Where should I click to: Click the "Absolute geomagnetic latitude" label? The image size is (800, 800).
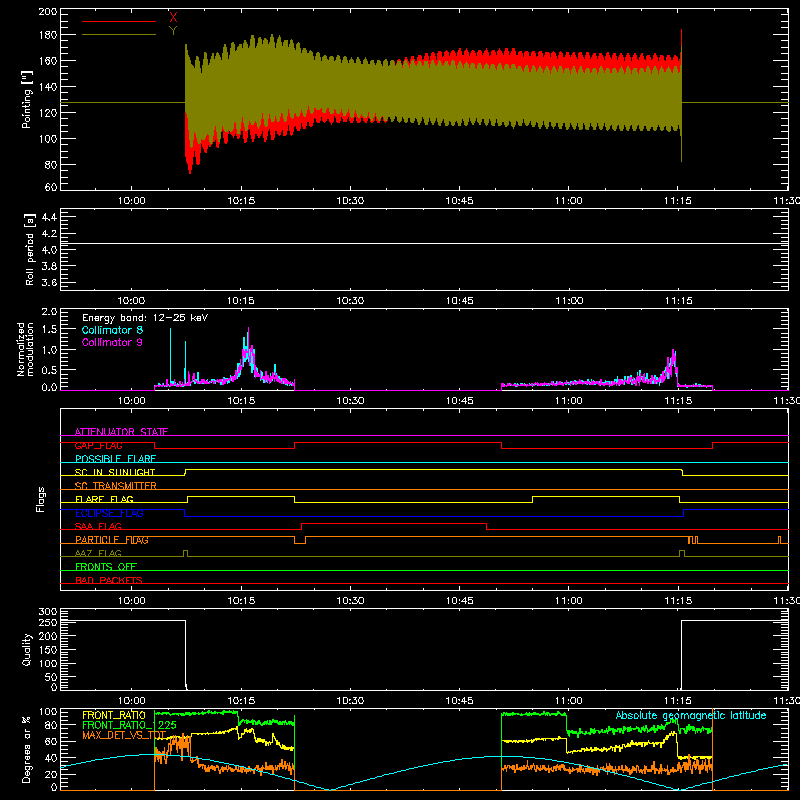(x=691, y=715)
